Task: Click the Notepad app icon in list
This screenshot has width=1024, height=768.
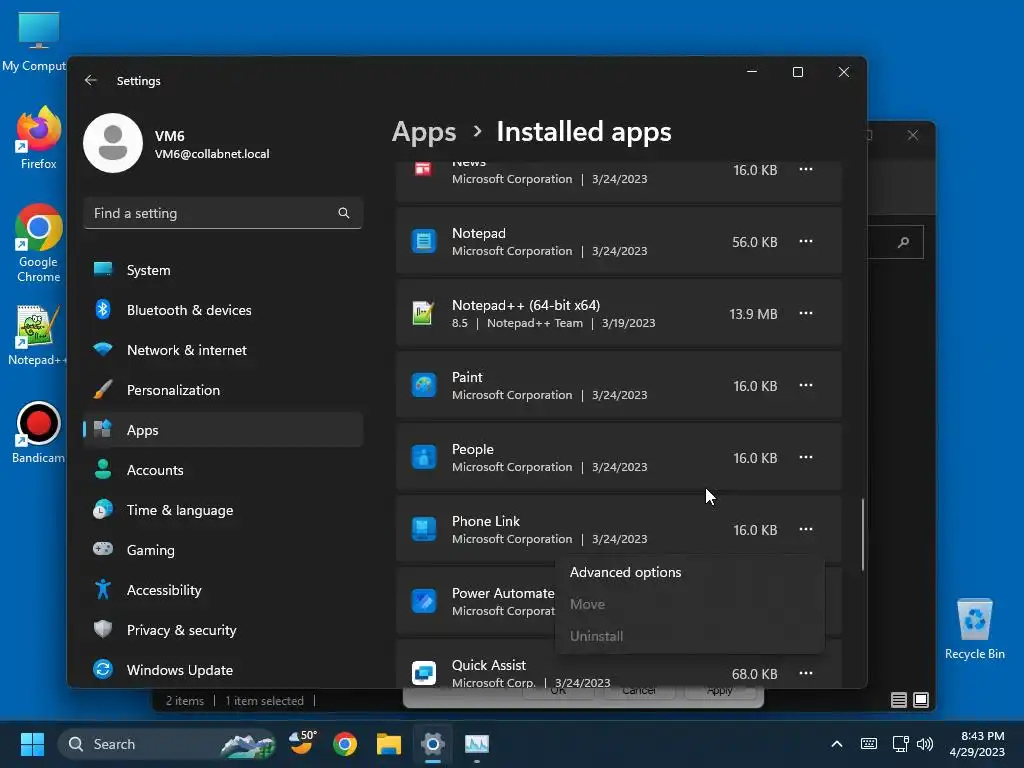Action: [424, 241]
